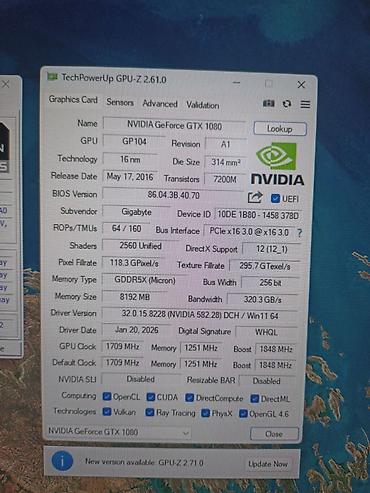Switch to the Validation tab
This screenshot has height=493, width=370.
(203, 105)
